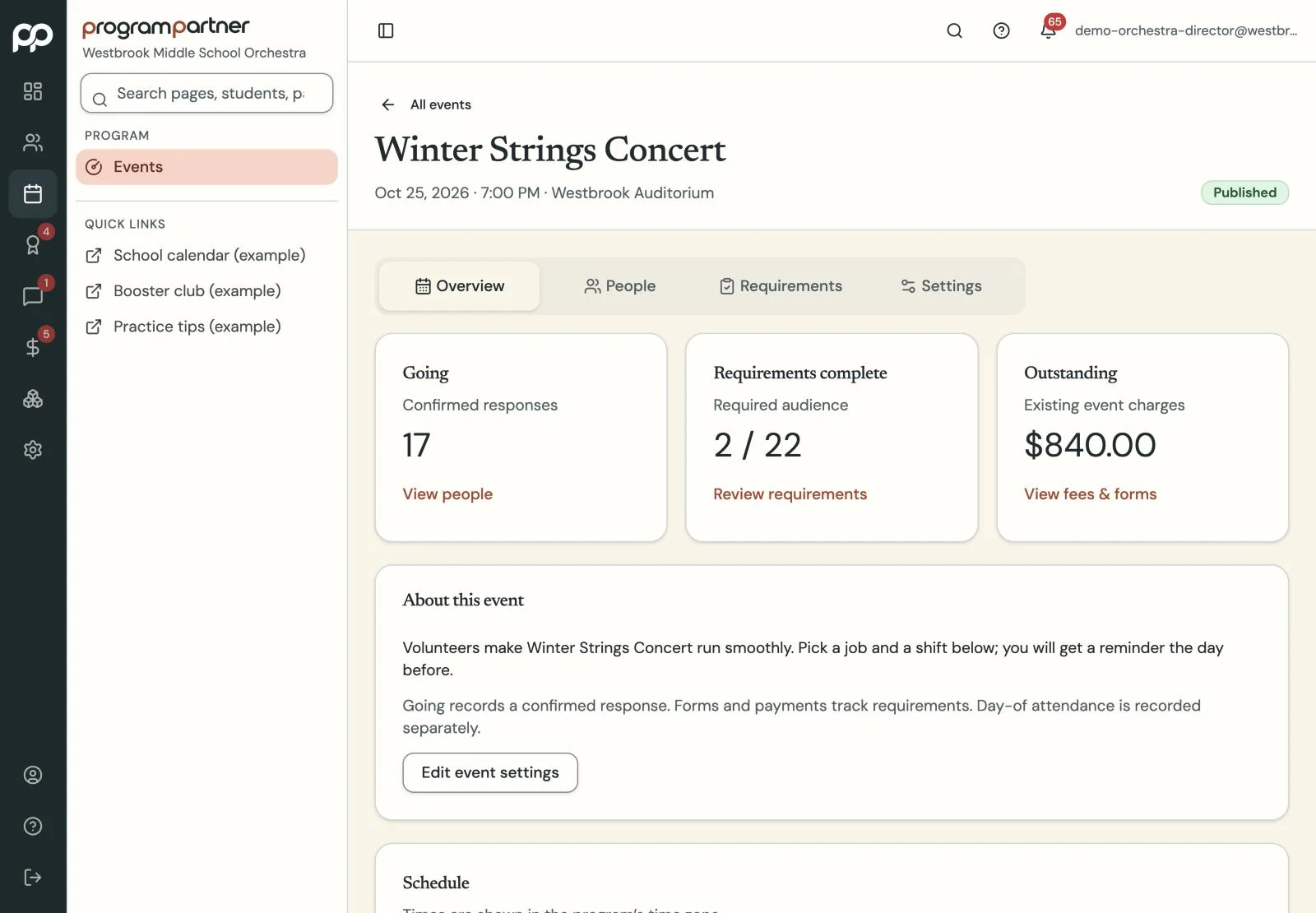1316x913 pixels.
Task: Click the $840.00 outstanding amount
Action: [x=1090, y=445]
